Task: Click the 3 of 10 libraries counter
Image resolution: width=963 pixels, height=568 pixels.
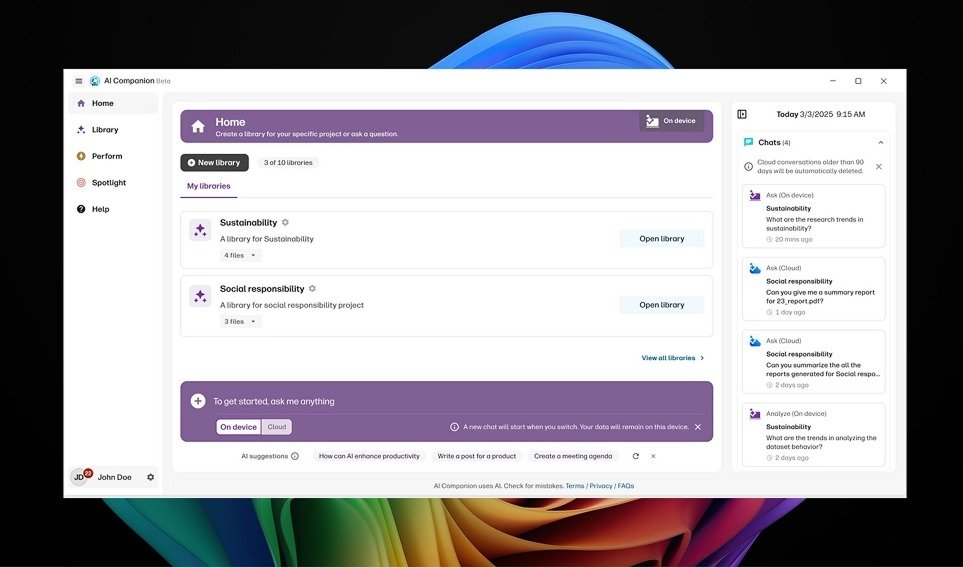Action: [x=288, y=163]
